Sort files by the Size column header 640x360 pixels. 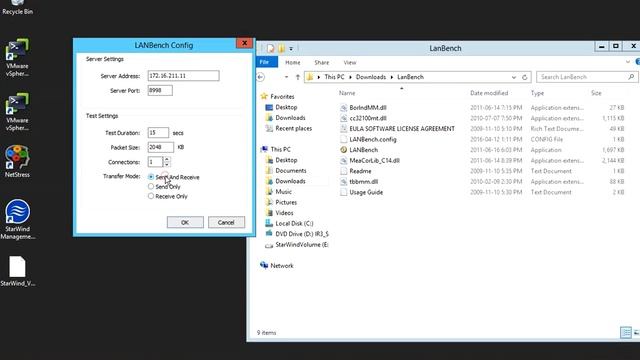click(x=596, y=93)
